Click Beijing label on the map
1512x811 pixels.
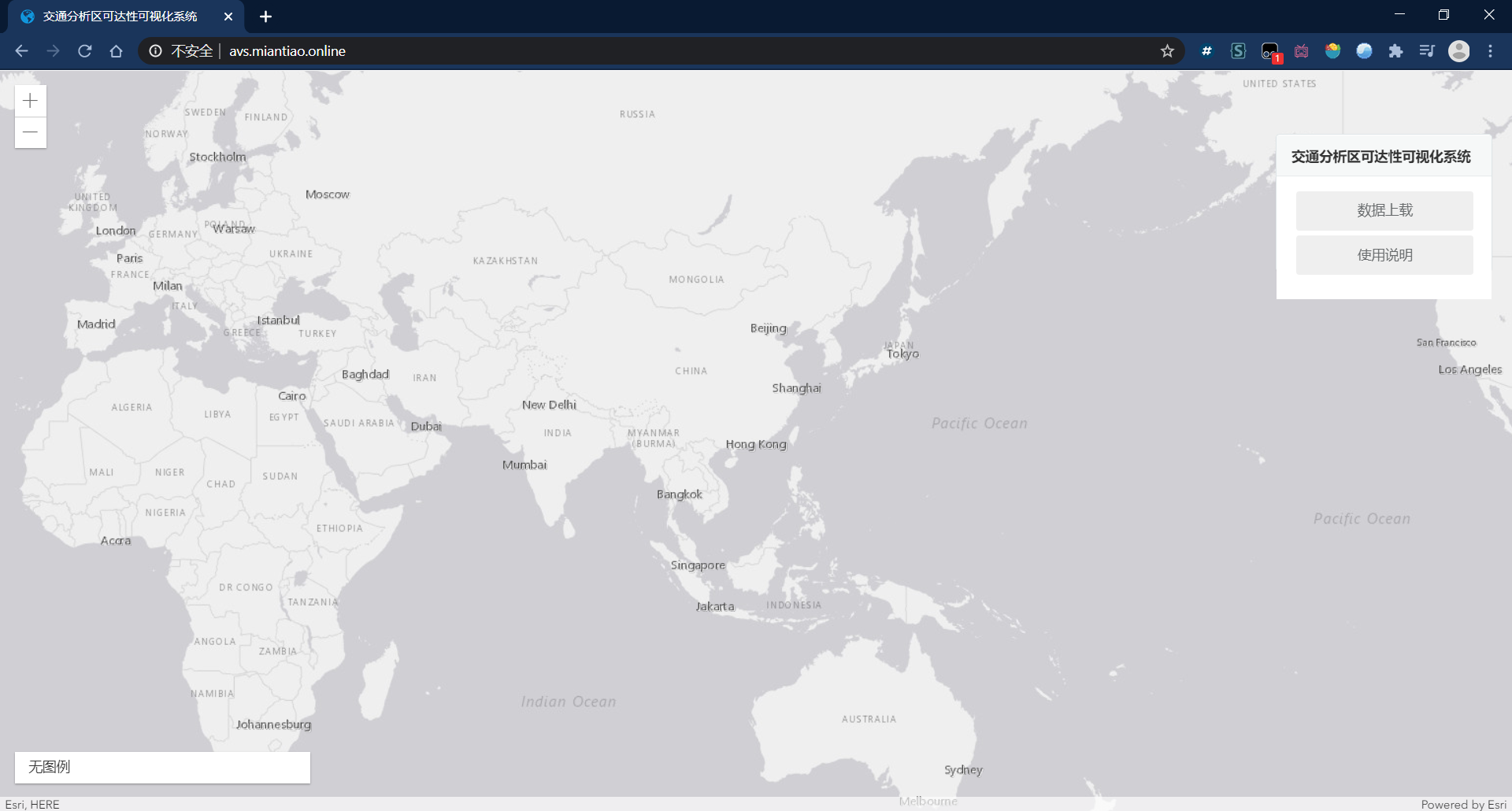point(768,328)
